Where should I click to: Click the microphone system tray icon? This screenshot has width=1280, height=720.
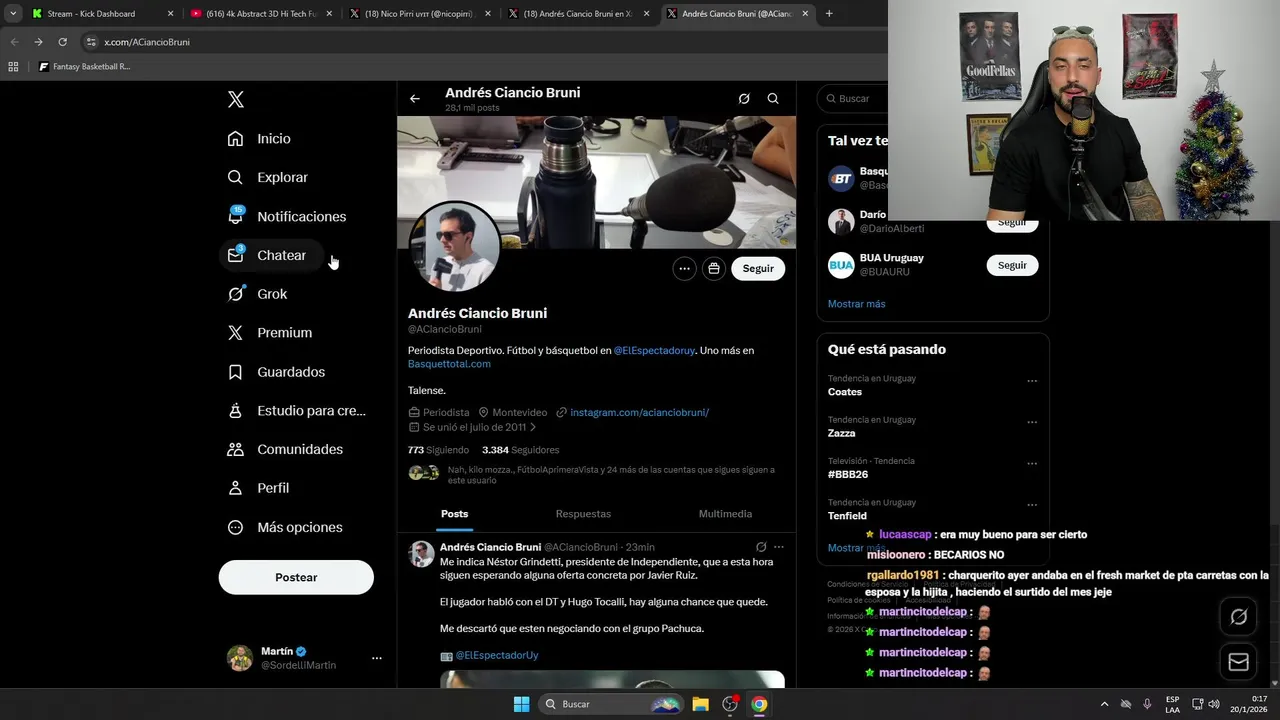pos(1147,704)
